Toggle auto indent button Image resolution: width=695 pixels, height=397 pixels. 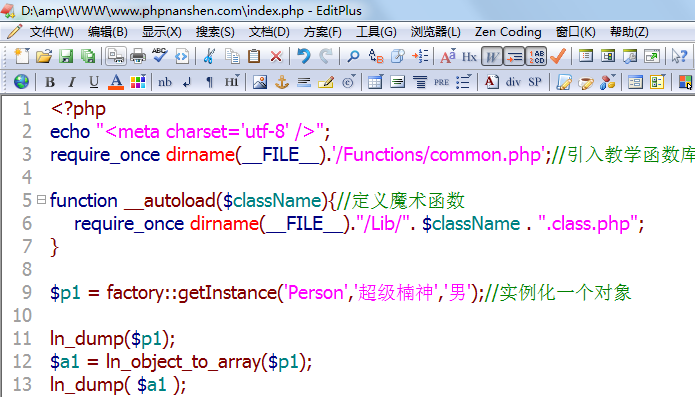tap(514, 56)
